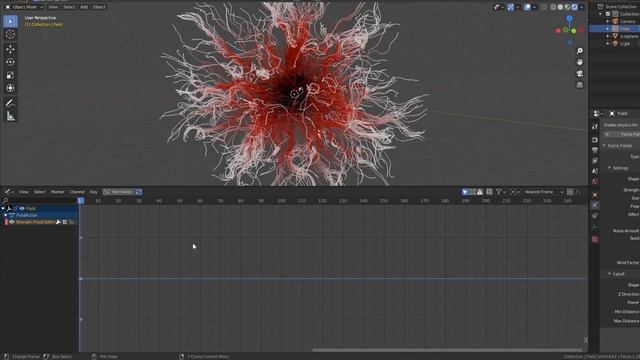640x360 pixels.
Task: Select the Move tool
Action: [x=11, y=49]
